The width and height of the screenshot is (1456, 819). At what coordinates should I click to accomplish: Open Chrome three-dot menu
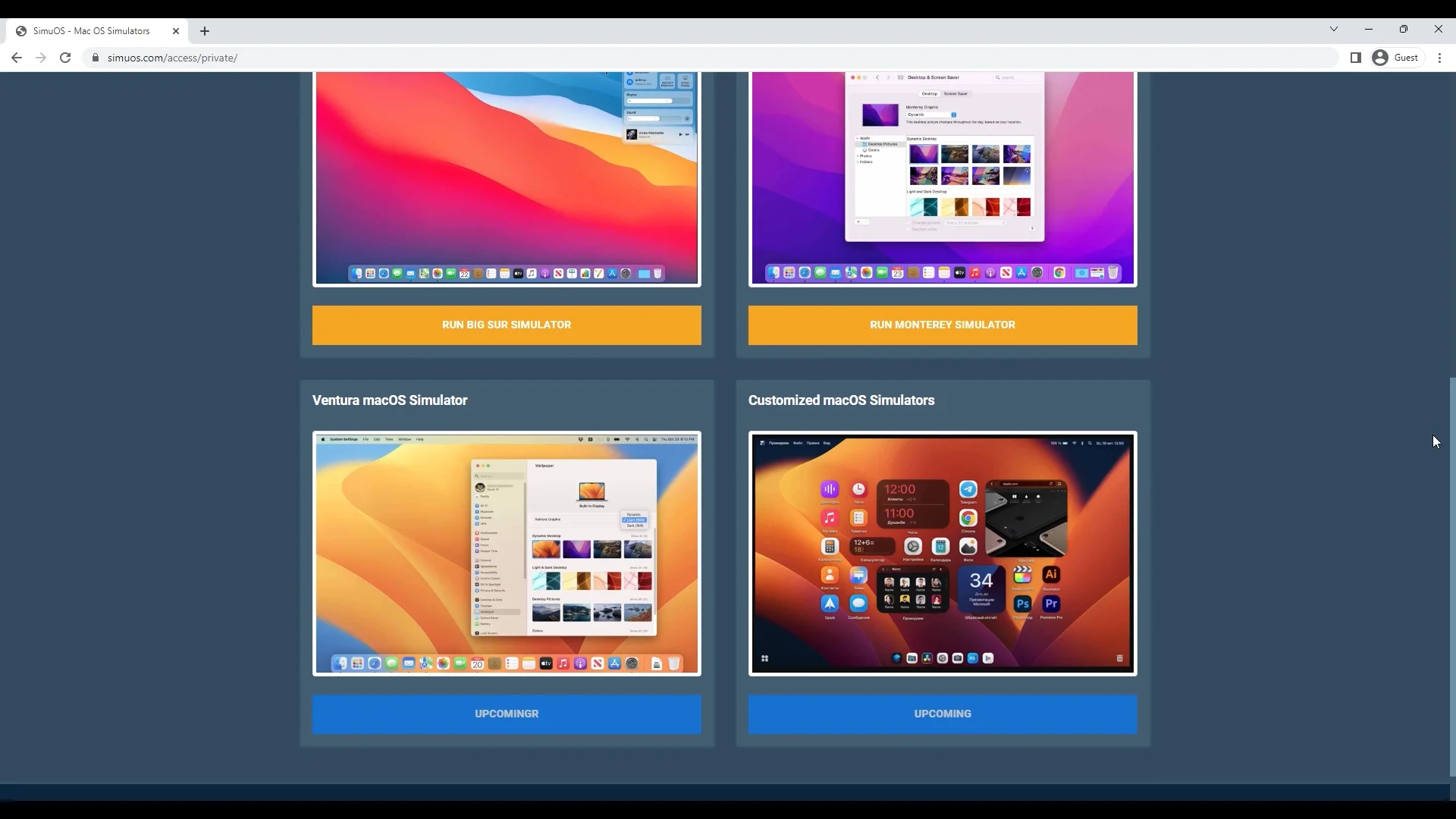point(1439,58)
